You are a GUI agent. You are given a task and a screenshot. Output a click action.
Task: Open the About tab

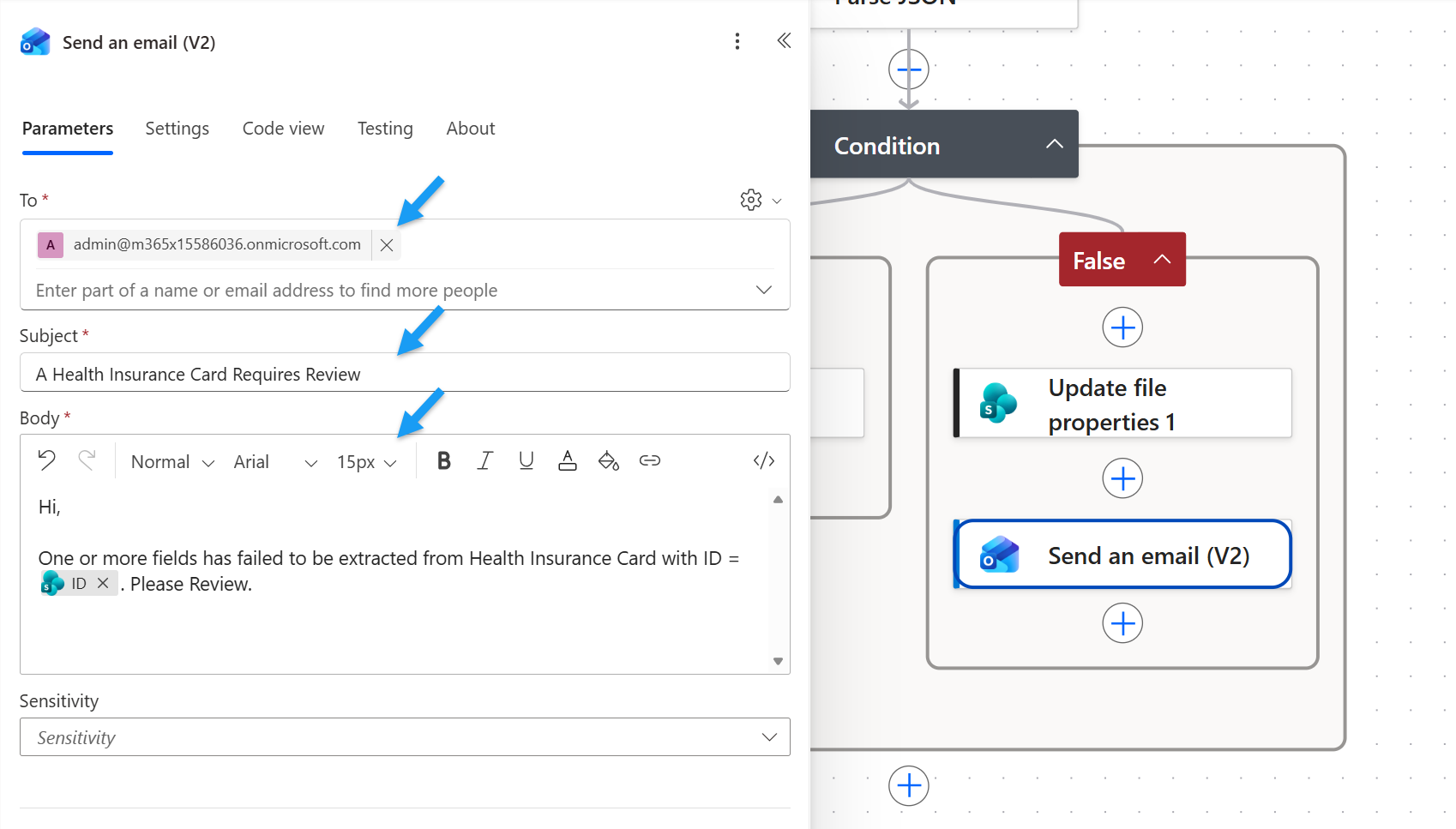[x=471, y=129]
